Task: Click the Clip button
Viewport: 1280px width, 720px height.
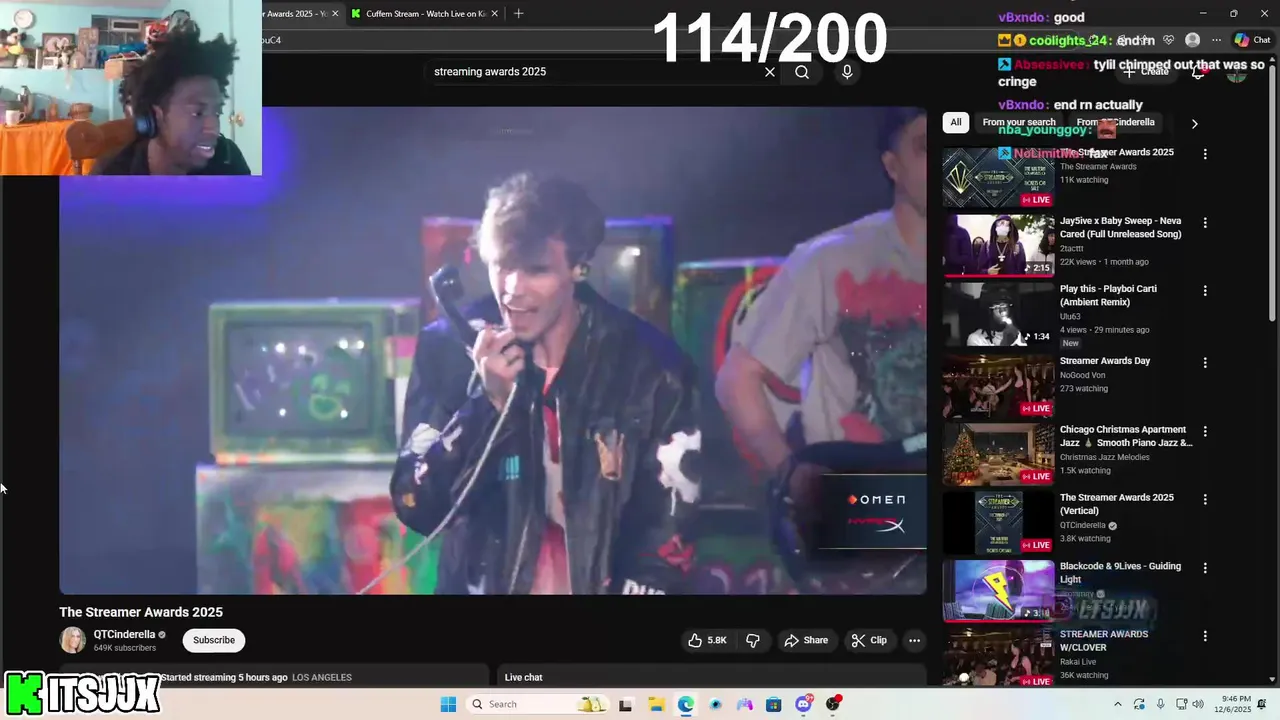Action: point(869,640)
